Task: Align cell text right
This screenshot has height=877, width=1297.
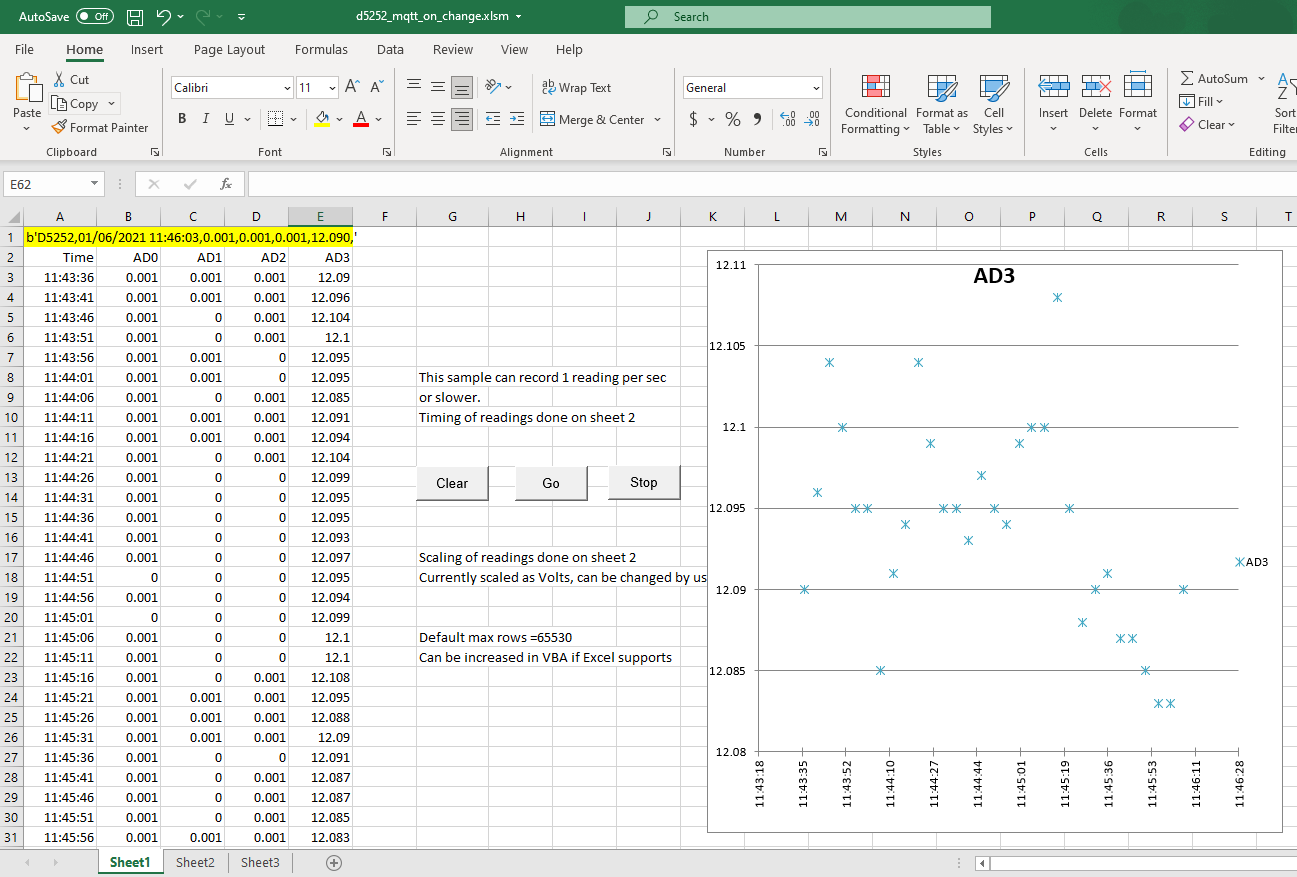Action: [x=461, y=119]
